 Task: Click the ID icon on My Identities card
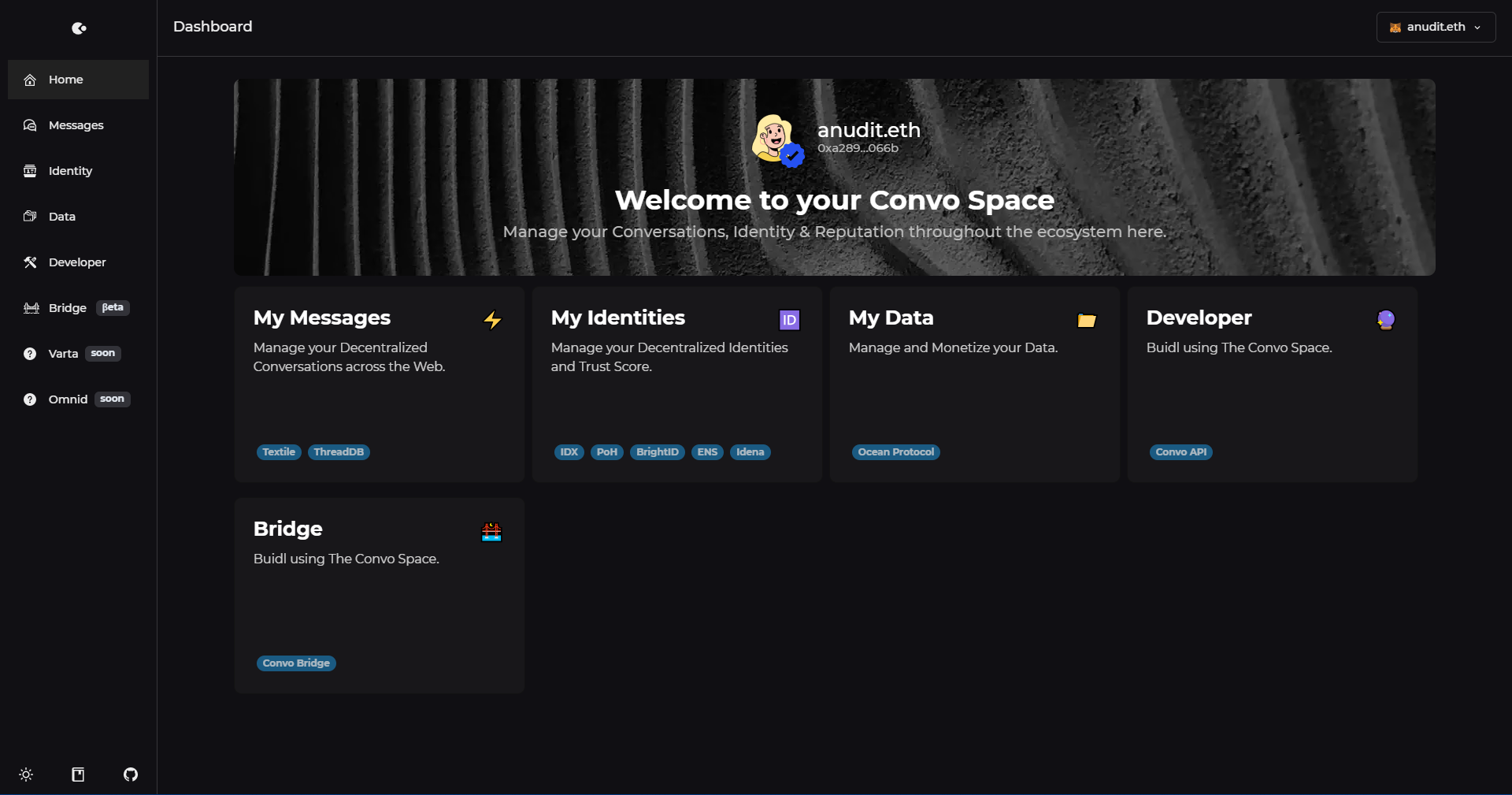[789, 320]
